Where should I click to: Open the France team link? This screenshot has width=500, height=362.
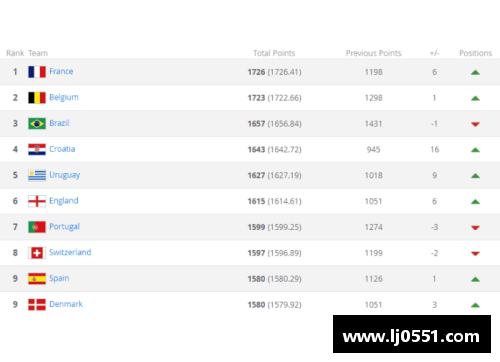[x=61, y=71]
